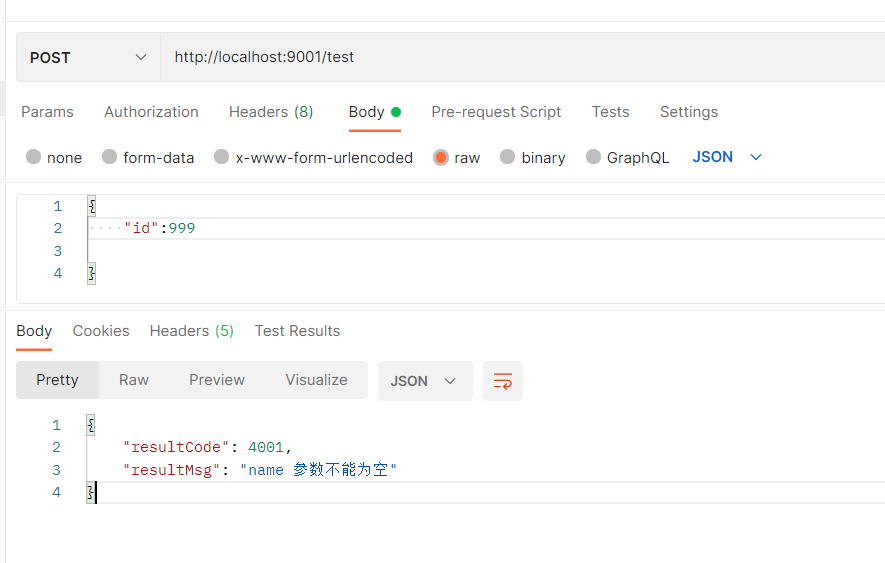Open the response JSON format dropdown
This screenshot has width=885, height=563.
tap(424, 381)
